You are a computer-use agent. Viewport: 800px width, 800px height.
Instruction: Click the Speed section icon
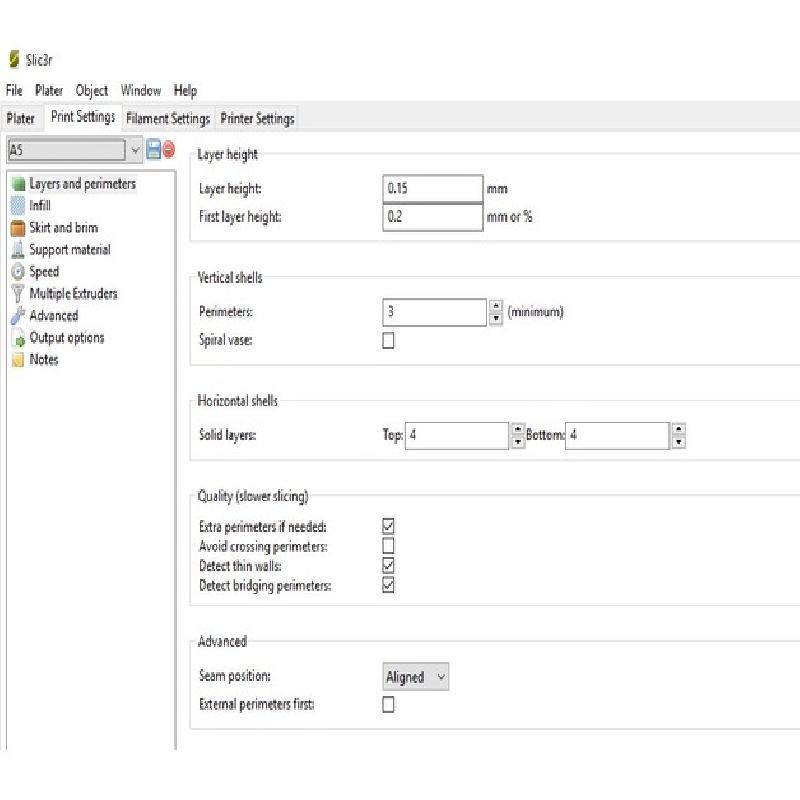click(18, 271)
